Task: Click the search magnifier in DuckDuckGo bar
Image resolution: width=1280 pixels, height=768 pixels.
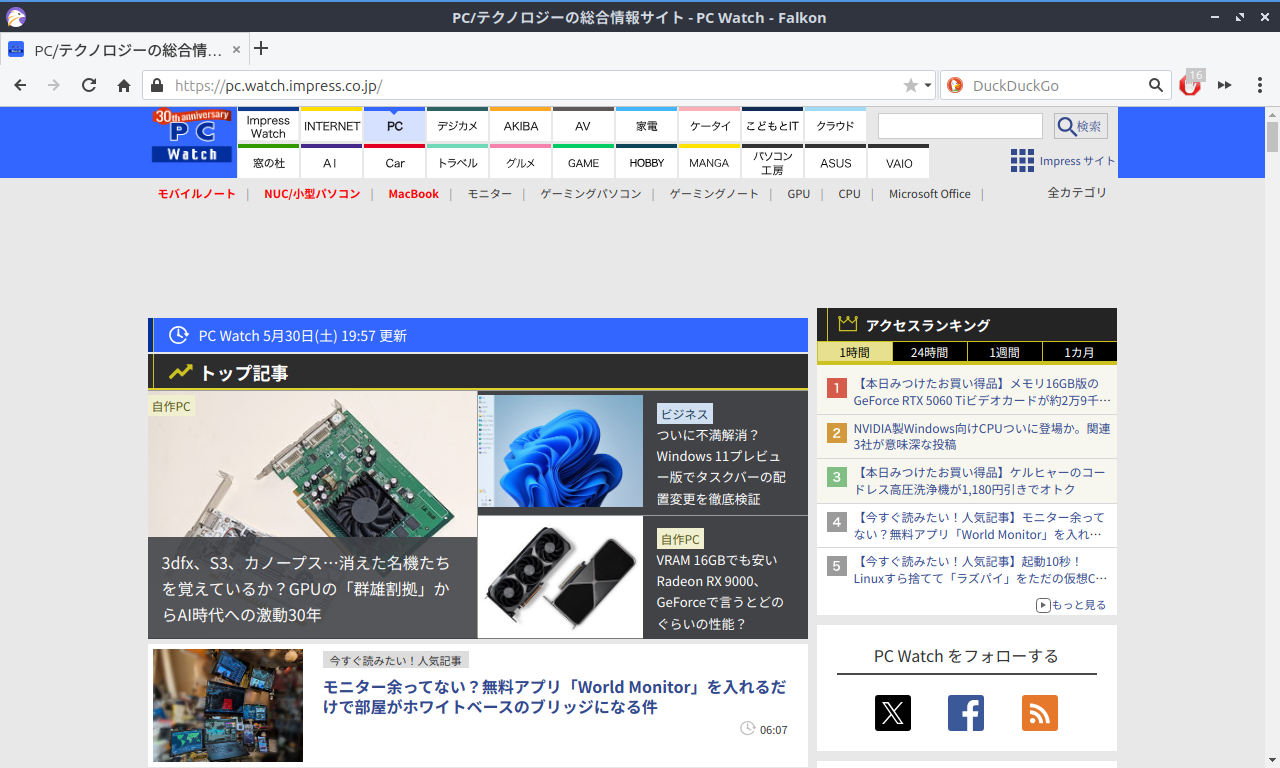Action: coord(1155,85)
